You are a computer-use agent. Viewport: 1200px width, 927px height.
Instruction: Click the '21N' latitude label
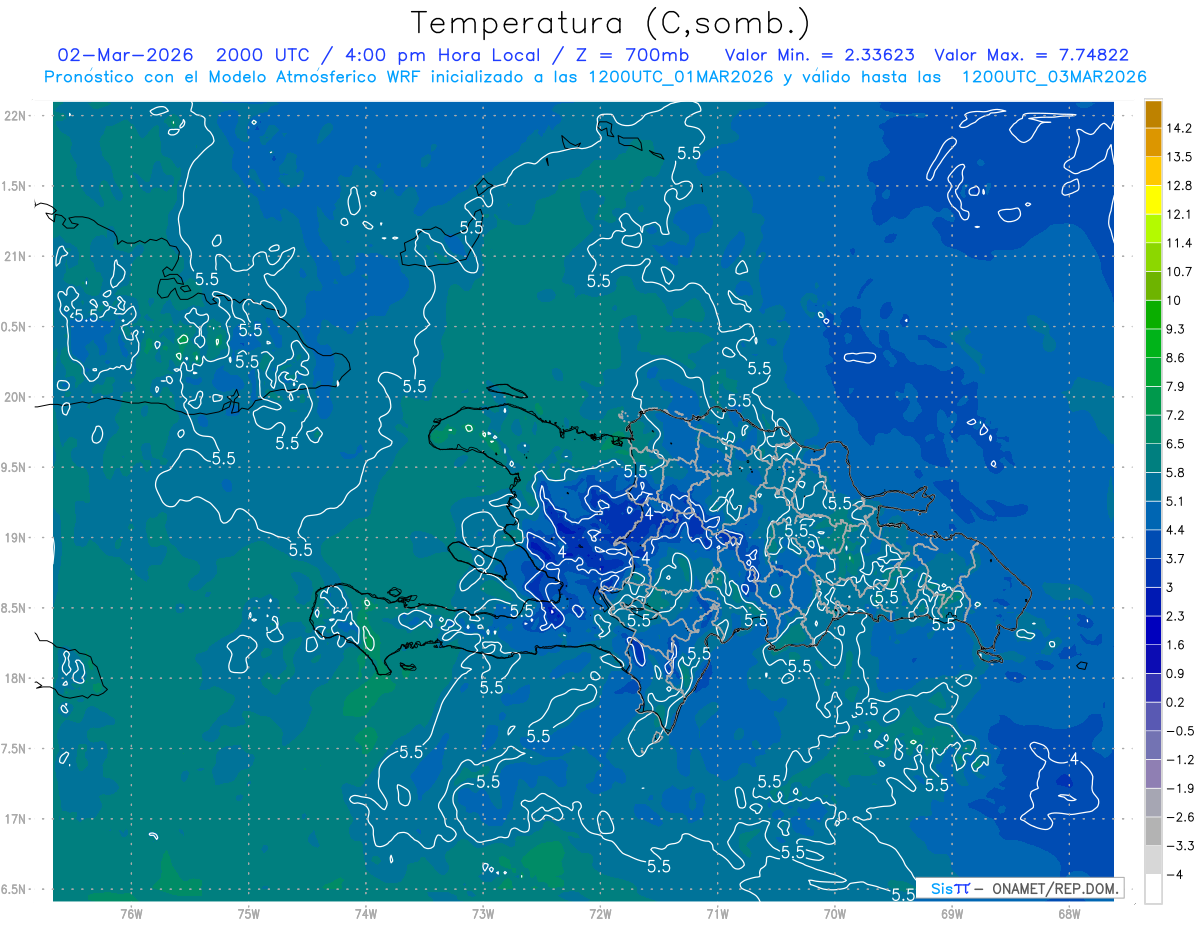click(16, 256)
